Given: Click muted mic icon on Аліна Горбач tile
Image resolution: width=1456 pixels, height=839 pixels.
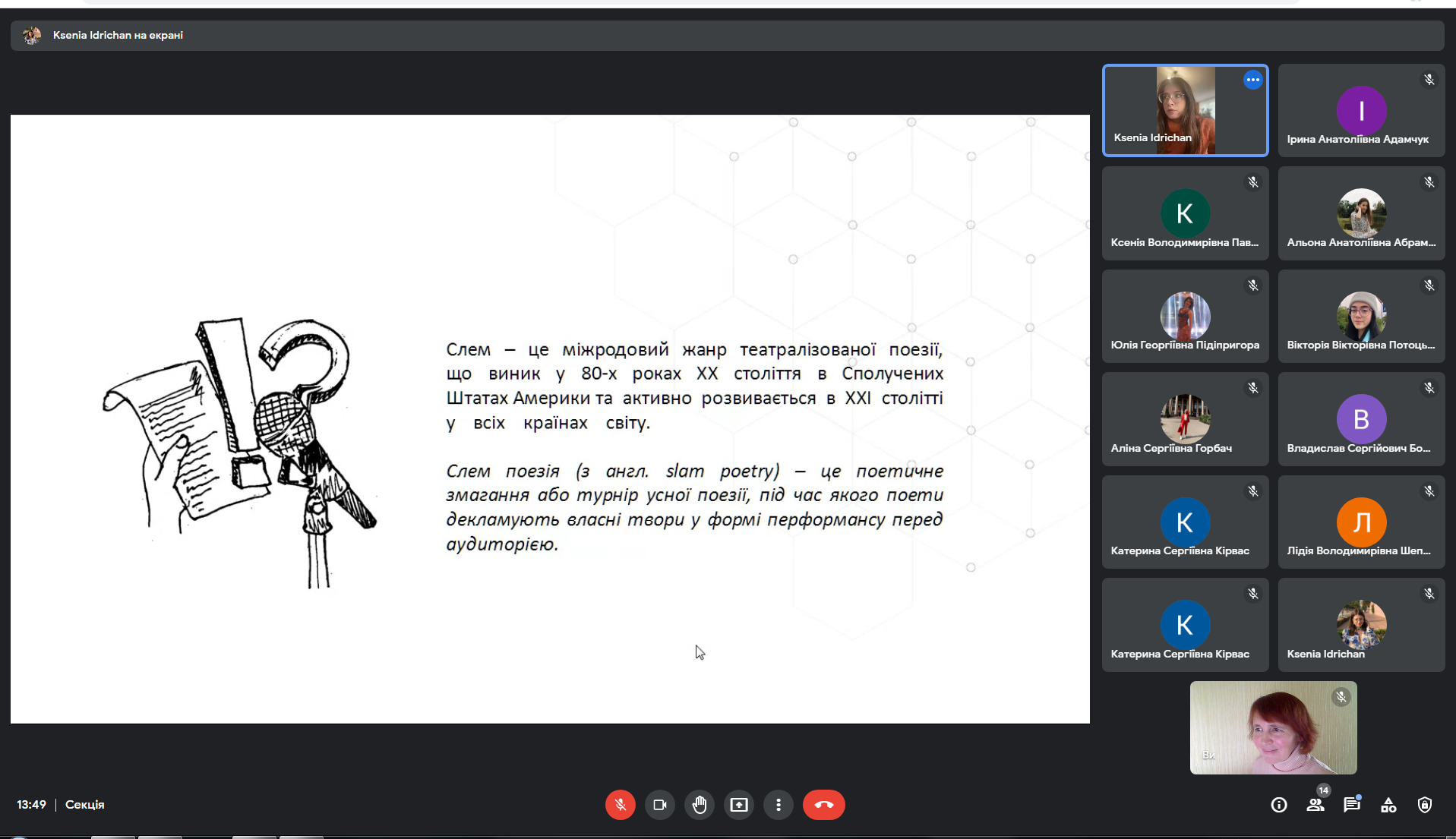Looking at the screenshot, I should (1253, 389).
